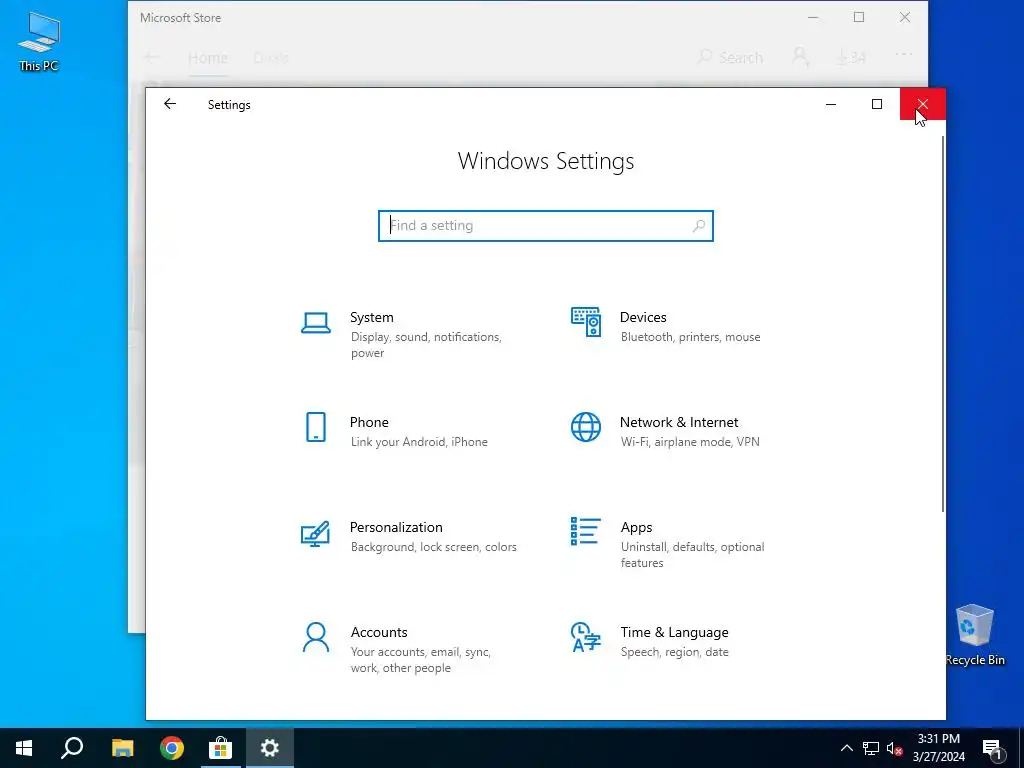Minimize the Settings window
Screen dimensions: 1024x768
tap(831, 104)
